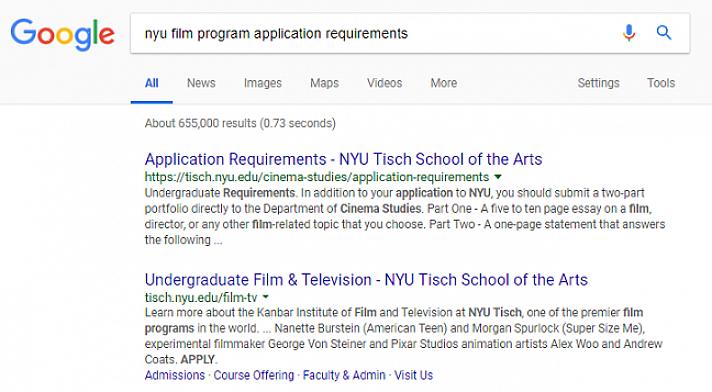Viewport: 712px width, 392px height.
Task: Visit the Faculty & Admin sitelink
Action: coord(344,375)
